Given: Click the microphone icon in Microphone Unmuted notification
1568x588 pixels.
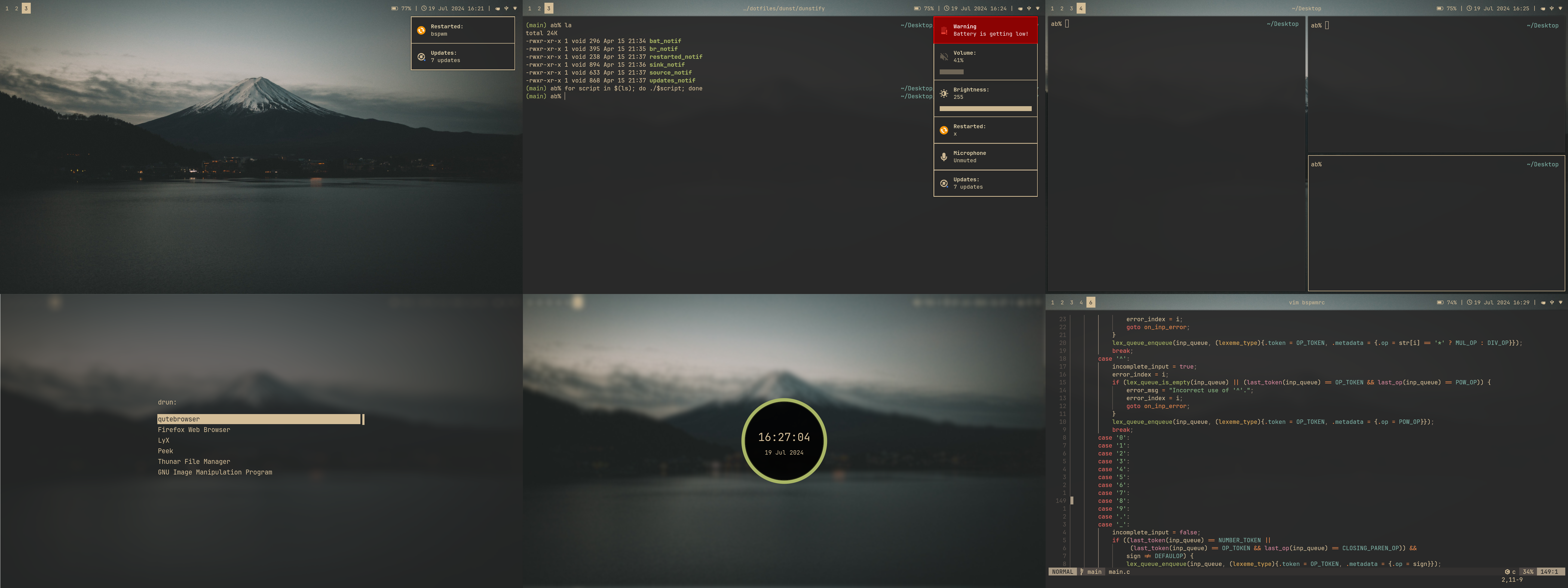Looking at the screenshot, I should tap(944, 157).
